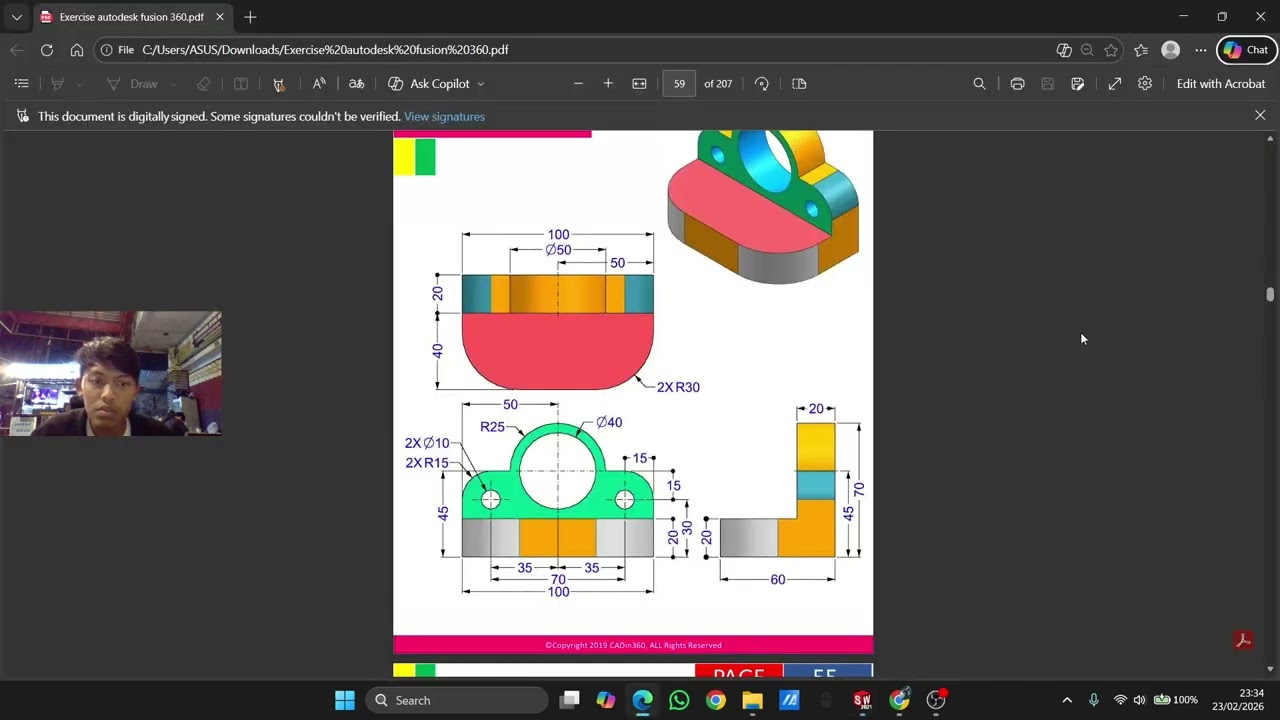This screenshot has height=720, width=1280.
Task: Open the Favorites list icon
Action: click(1141, 50)
